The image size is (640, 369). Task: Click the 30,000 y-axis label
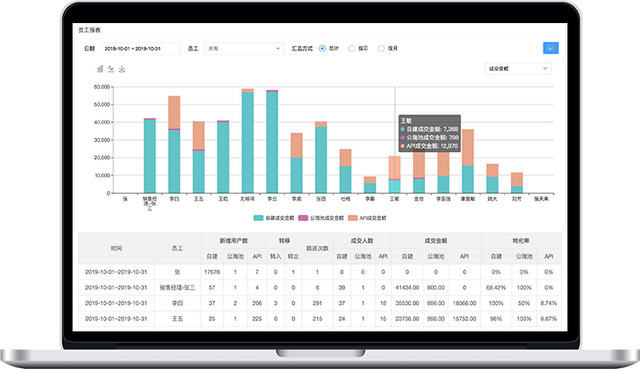tap(102, 140)
